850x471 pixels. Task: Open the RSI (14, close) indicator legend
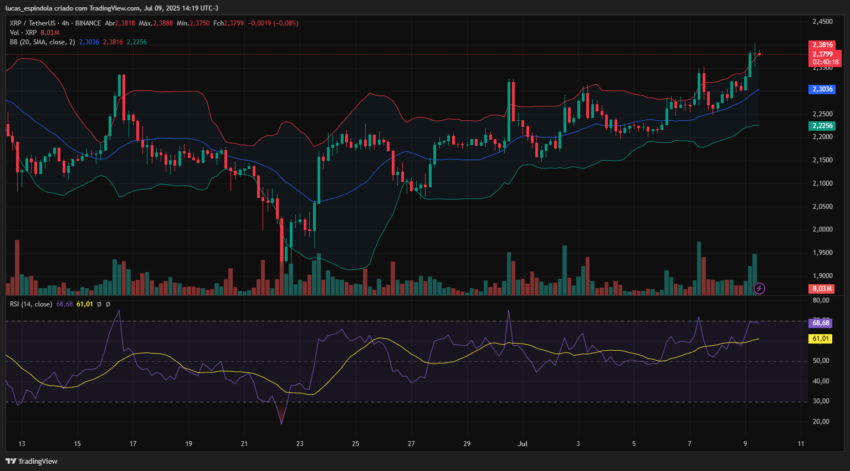pos(31,304)
